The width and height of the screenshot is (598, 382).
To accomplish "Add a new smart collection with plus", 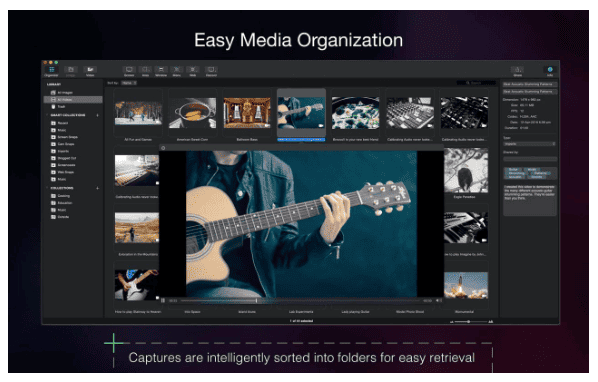I will (x=98, y=115).
